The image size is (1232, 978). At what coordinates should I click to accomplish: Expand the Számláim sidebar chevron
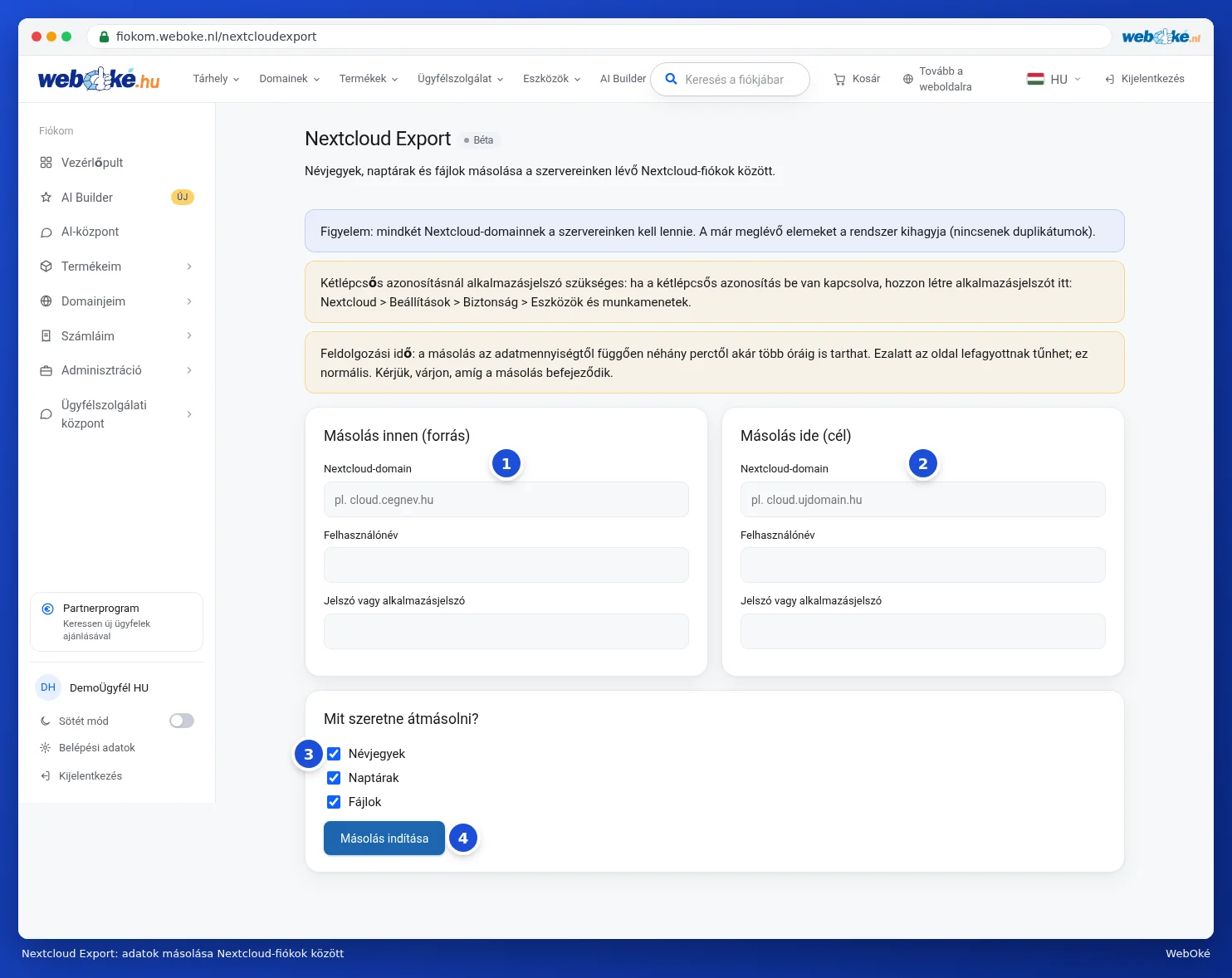189,335
